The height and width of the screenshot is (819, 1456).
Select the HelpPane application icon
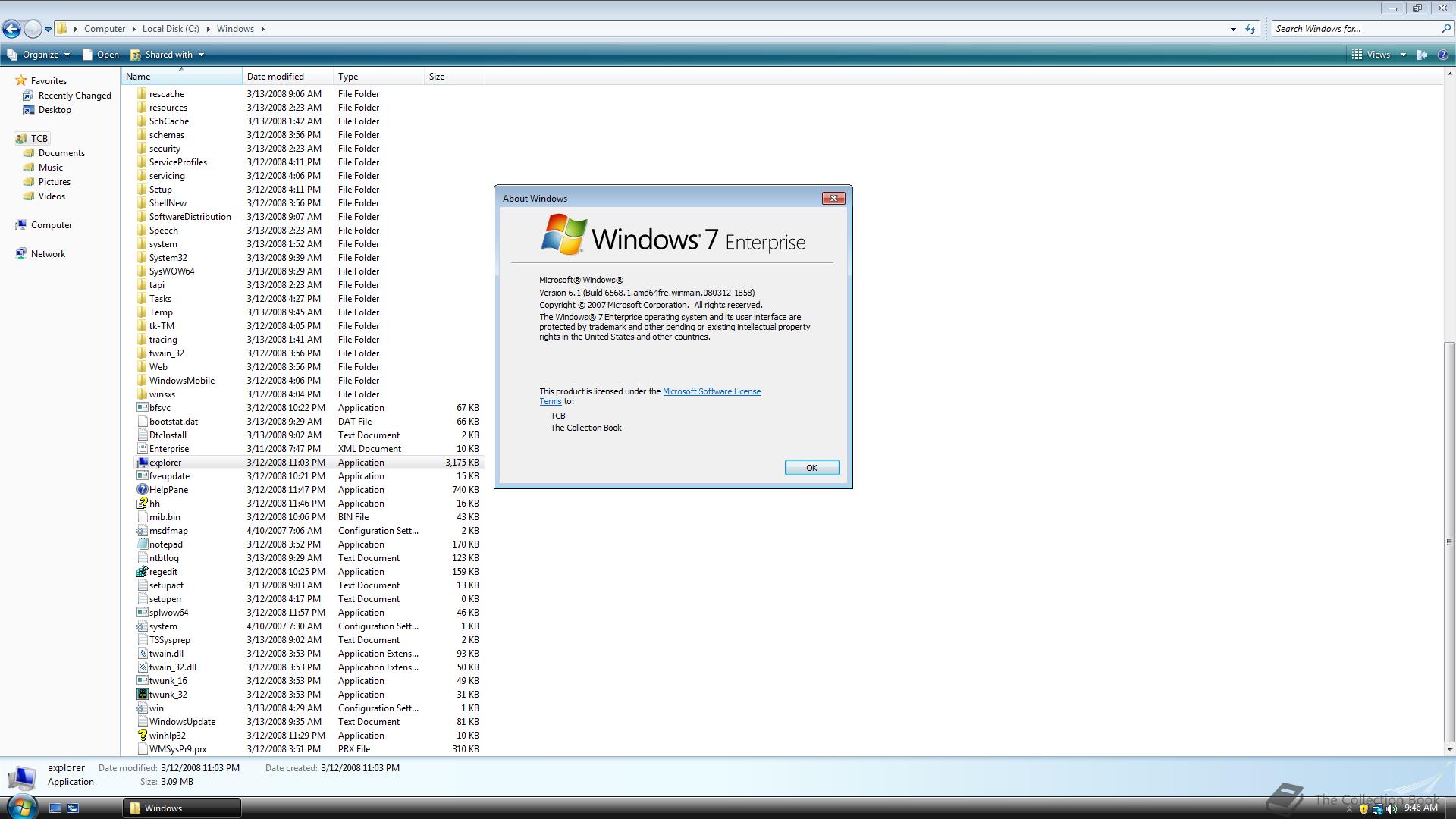[x=142, y=490]
